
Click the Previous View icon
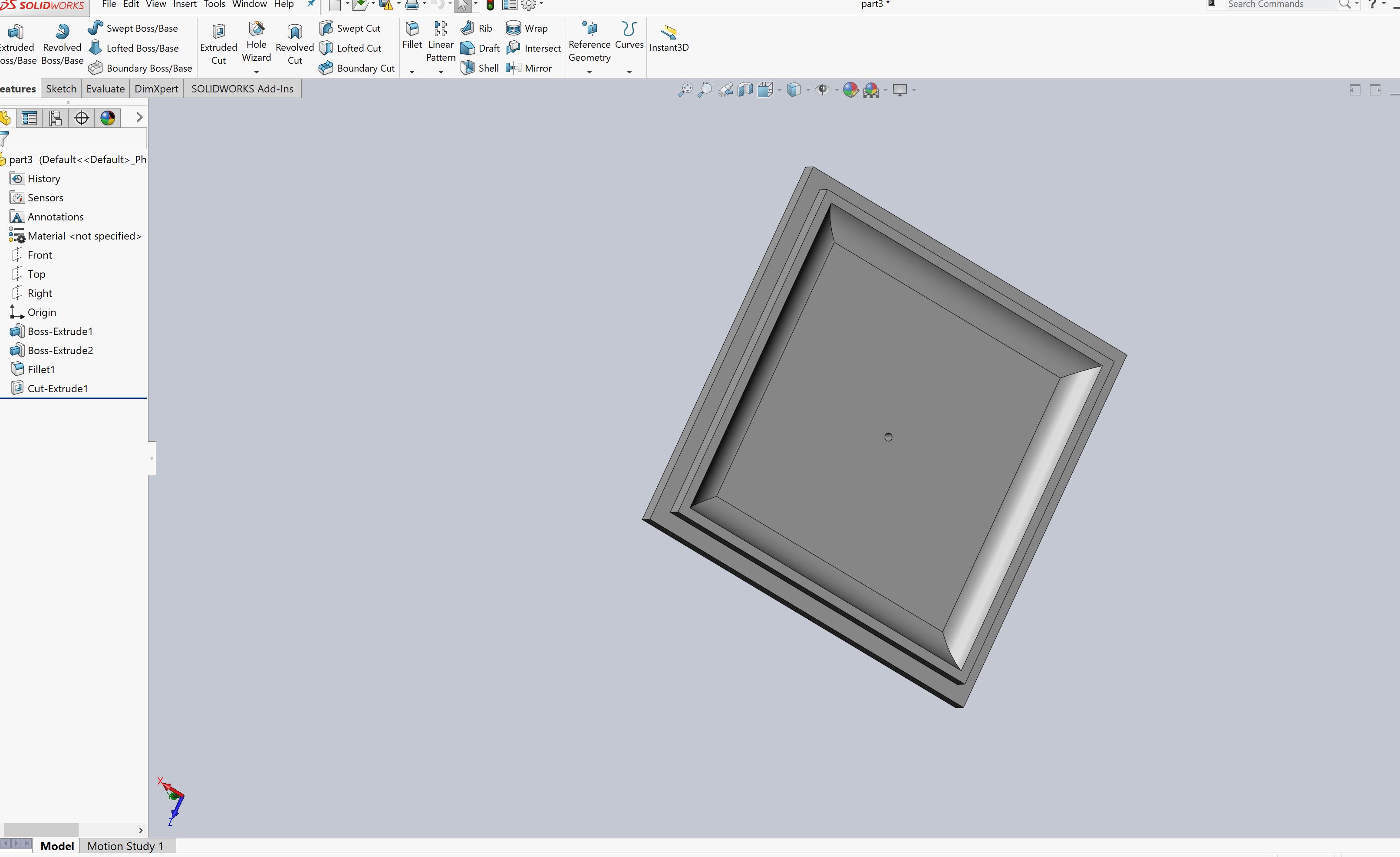pos(725,90)
